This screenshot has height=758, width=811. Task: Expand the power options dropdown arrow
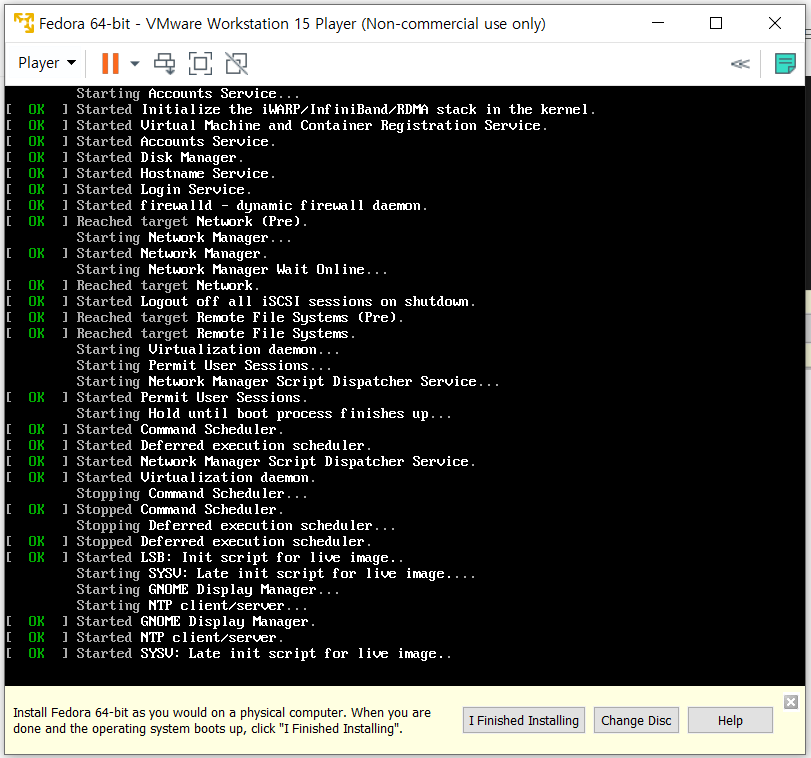click(135, 64)
